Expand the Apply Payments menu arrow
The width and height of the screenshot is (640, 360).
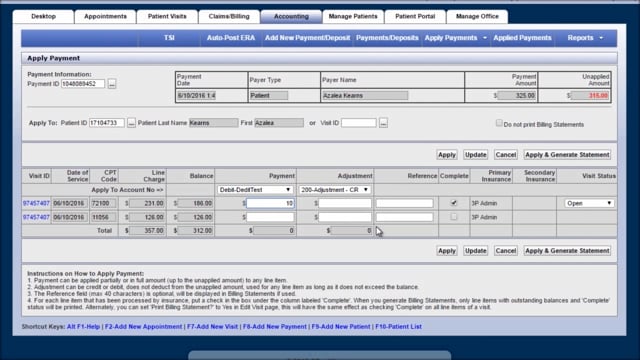[x=484, y=38]
